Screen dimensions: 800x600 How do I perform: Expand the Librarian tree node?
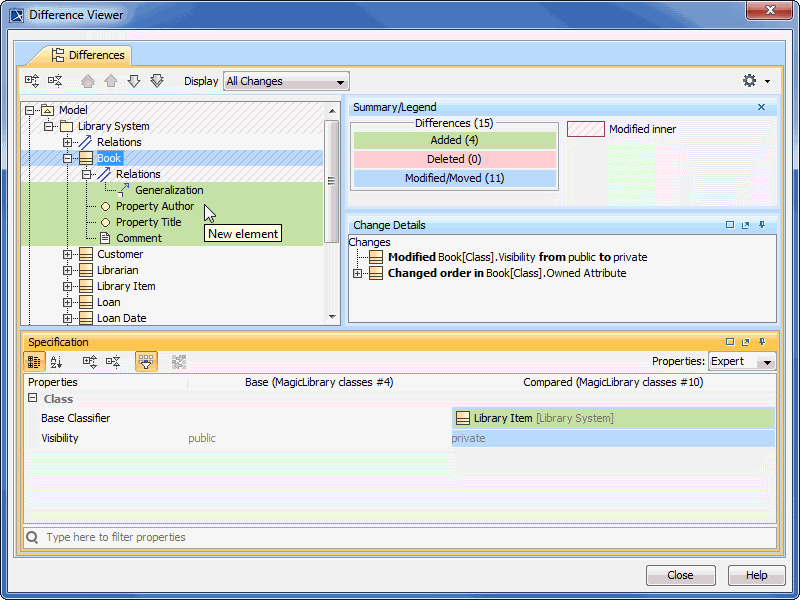point(67,270)
